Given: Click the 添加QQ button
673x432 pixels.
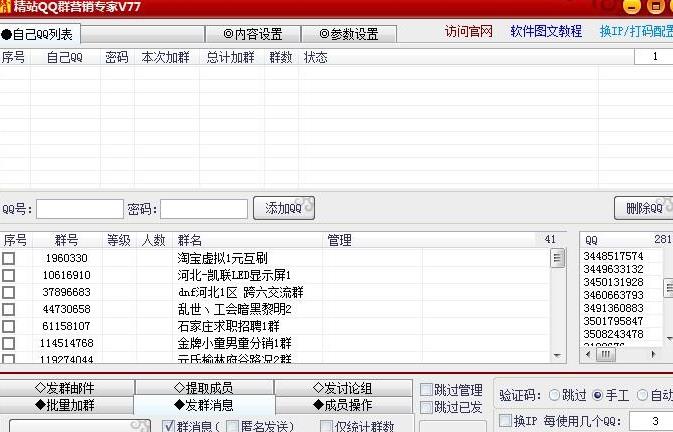Looking at the screenshot, I should [x=284, y=208].
